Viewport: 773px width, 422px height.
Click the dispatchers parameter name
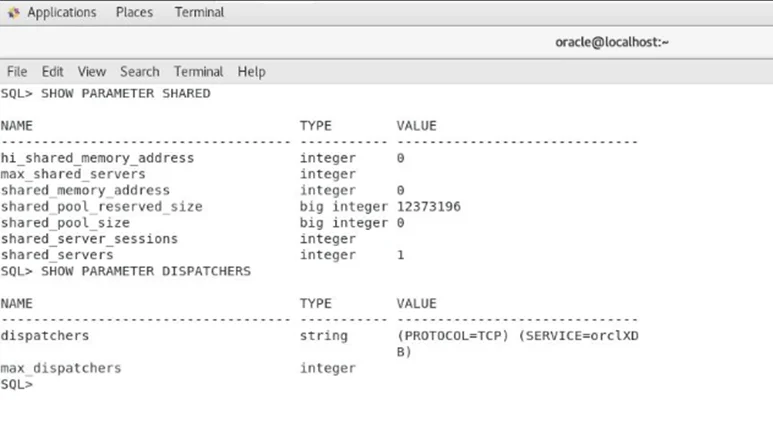[x=45, y=336]
